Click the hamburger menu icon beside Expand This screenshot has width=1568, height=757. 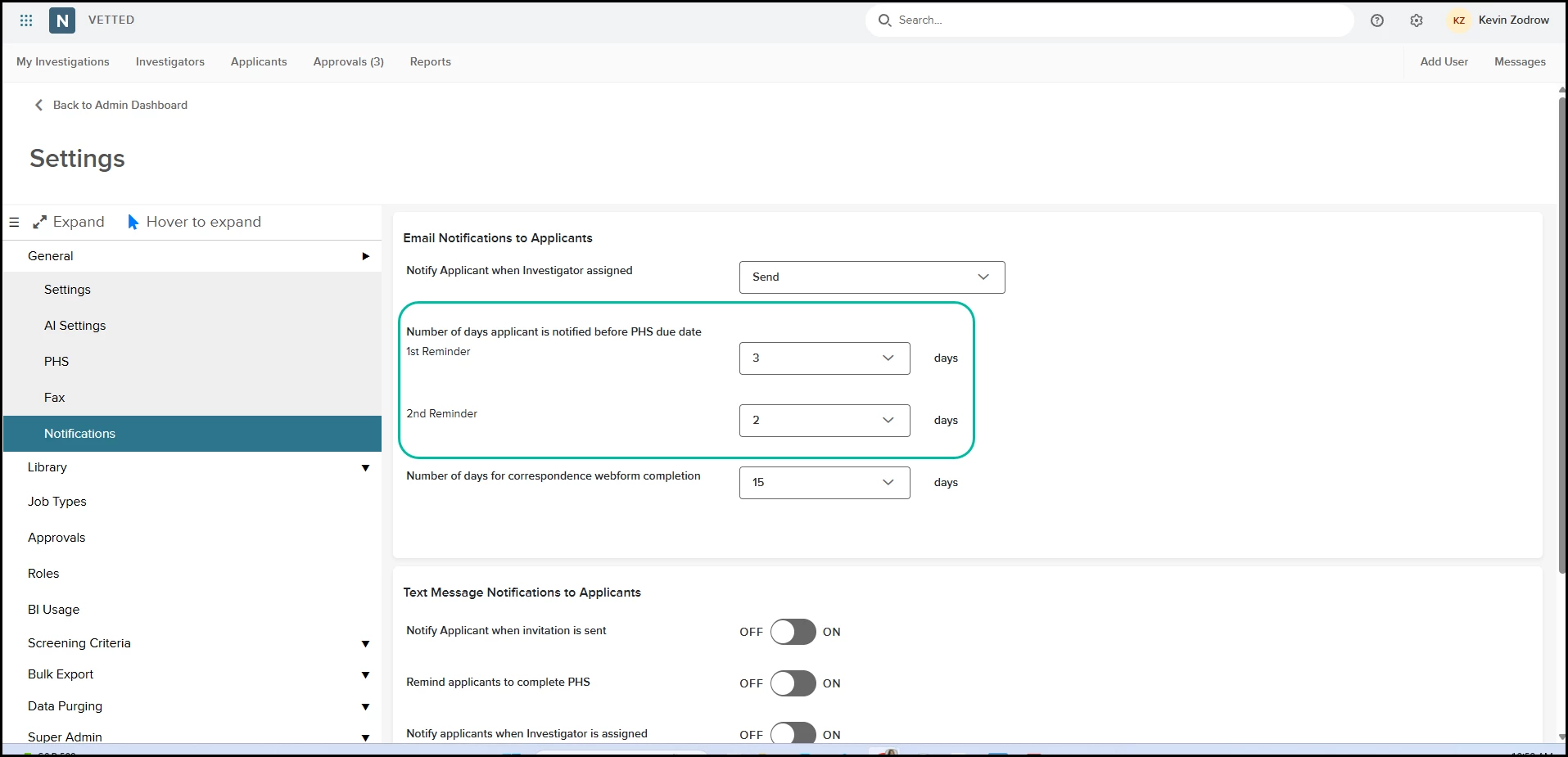point(14,222)
